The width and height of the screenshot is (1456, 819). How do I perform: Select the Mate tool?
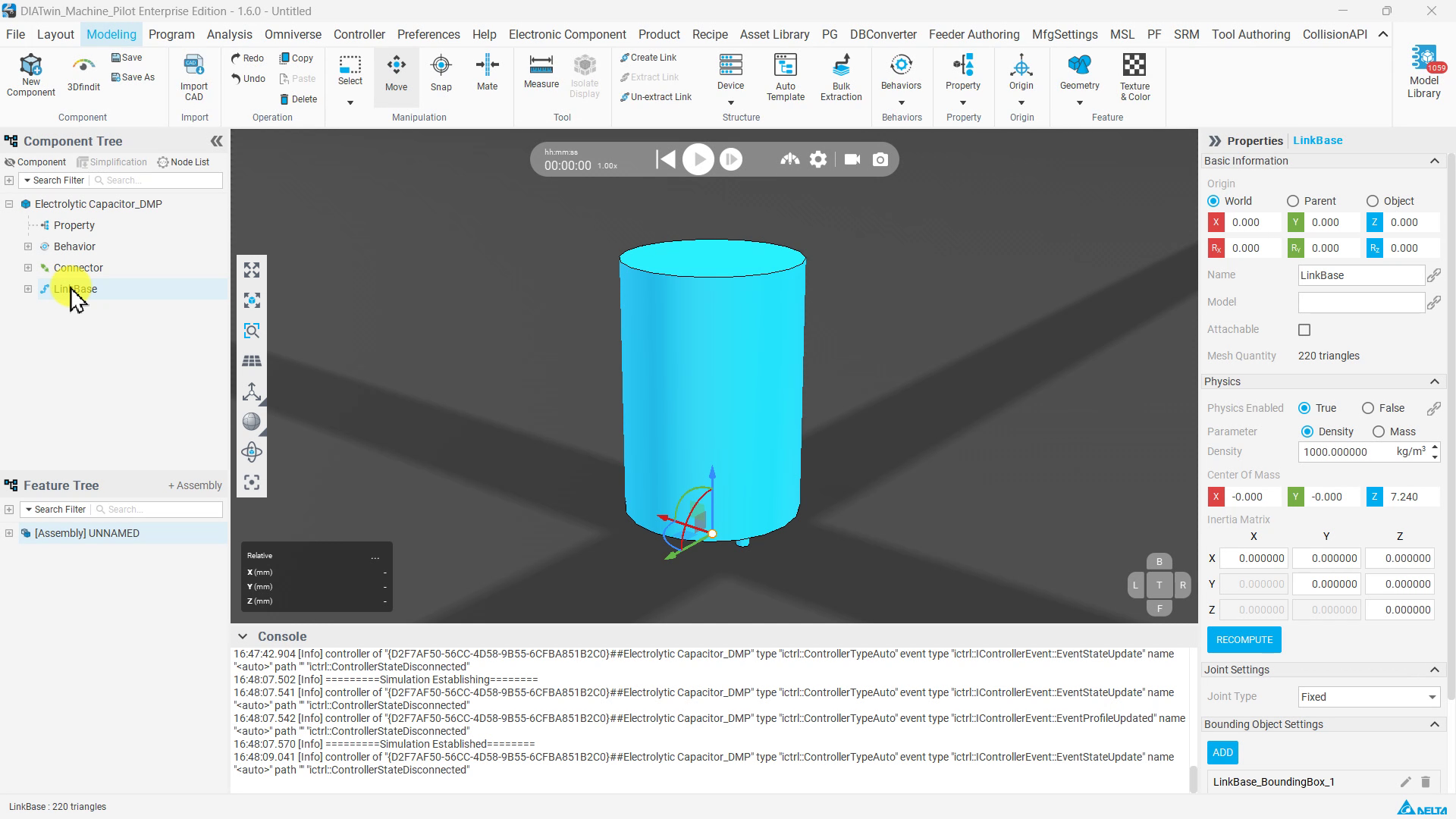487,74
